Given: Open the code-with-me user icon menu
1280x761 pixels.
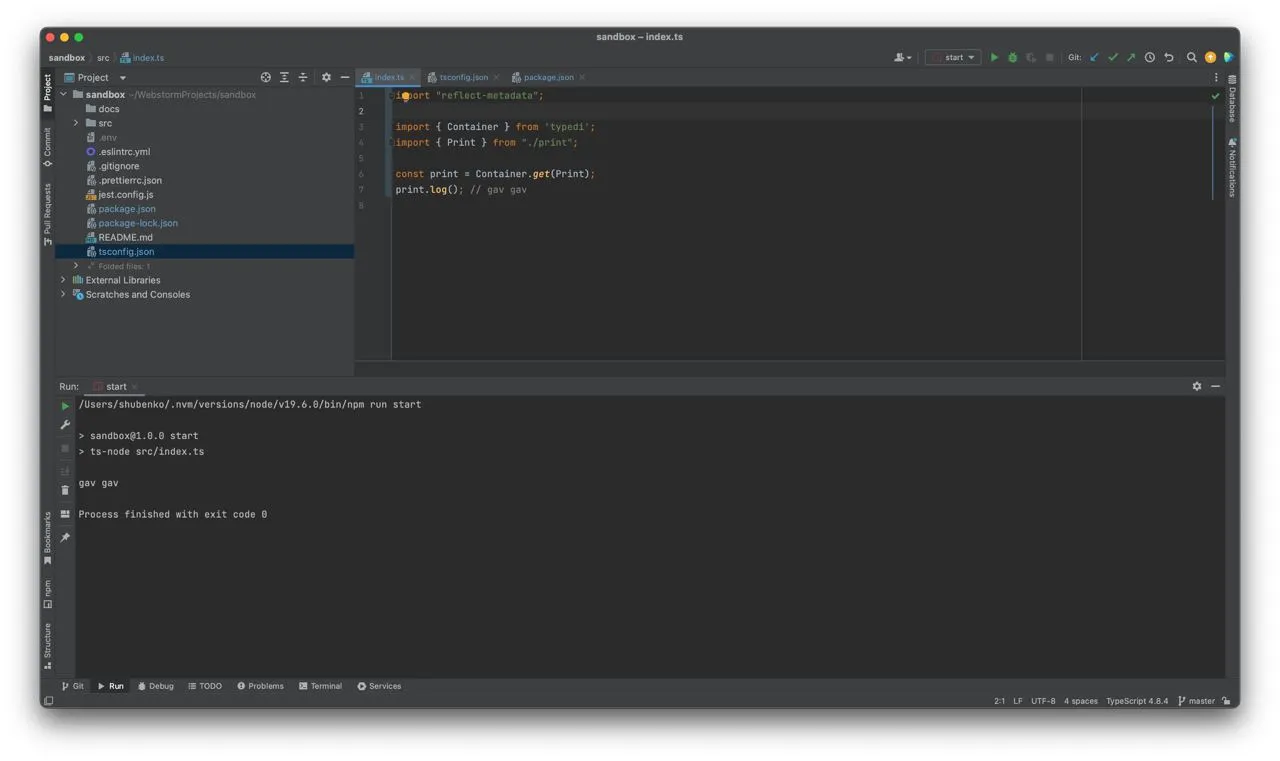Looking at the screenshot, I should [x=902, y=58].
